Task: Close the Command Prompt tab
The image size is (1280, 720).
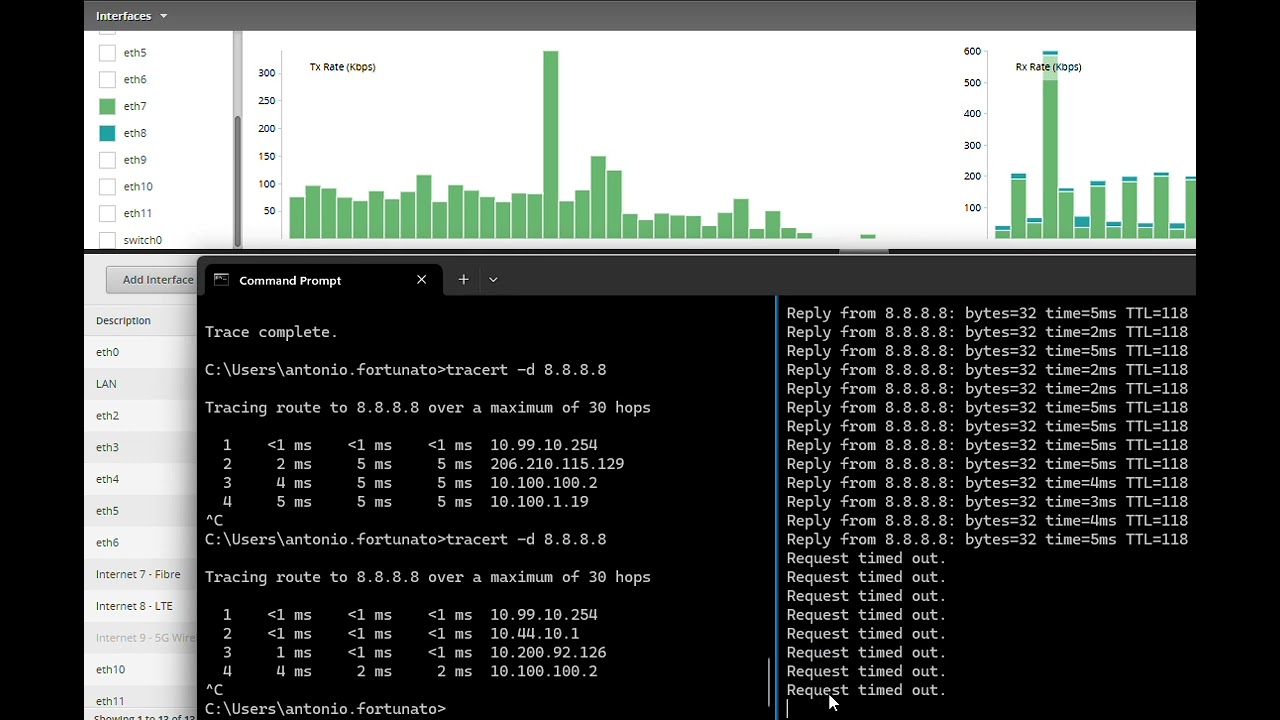Action: tap(421, 280)
